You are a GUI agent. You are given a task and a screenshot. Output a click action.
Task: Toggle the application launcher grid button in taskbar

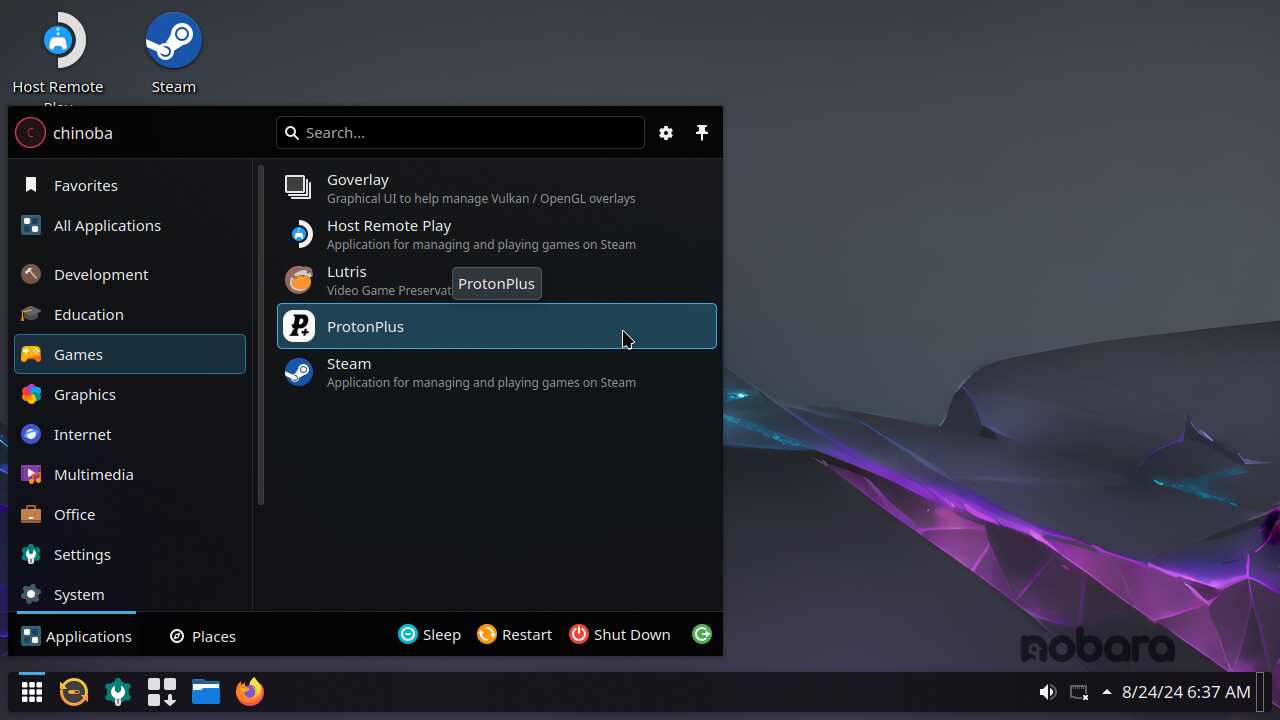(x=32, y=691)
